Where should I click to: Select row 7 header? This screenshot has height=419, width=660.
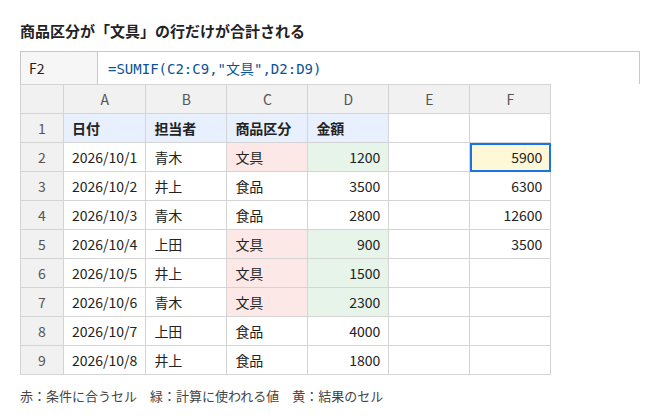(x=42, y=303)
